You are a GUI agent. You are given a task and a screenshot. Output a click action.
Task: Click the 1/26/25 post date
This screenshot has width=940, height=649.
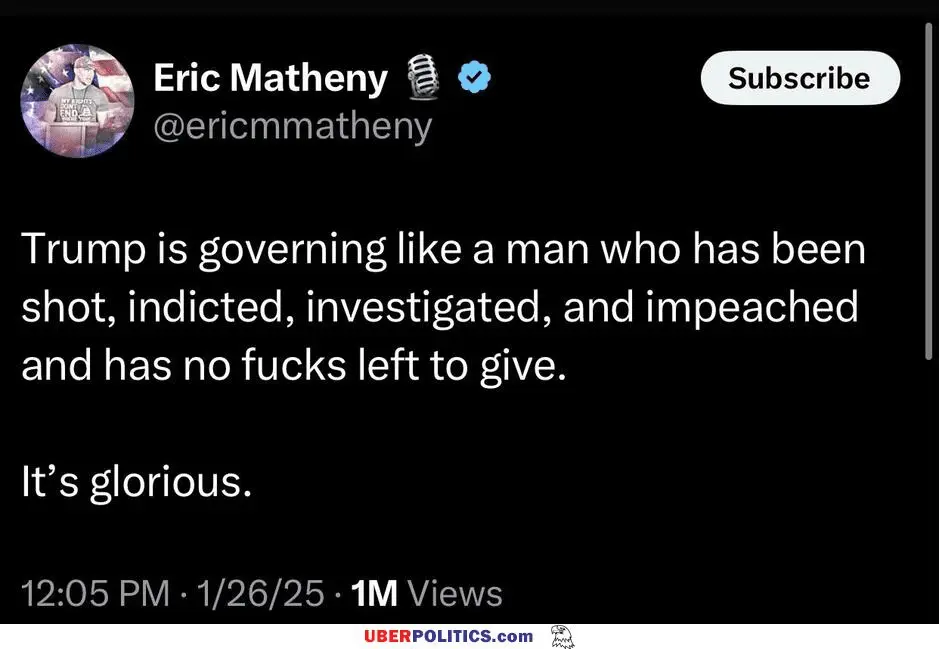261,594
